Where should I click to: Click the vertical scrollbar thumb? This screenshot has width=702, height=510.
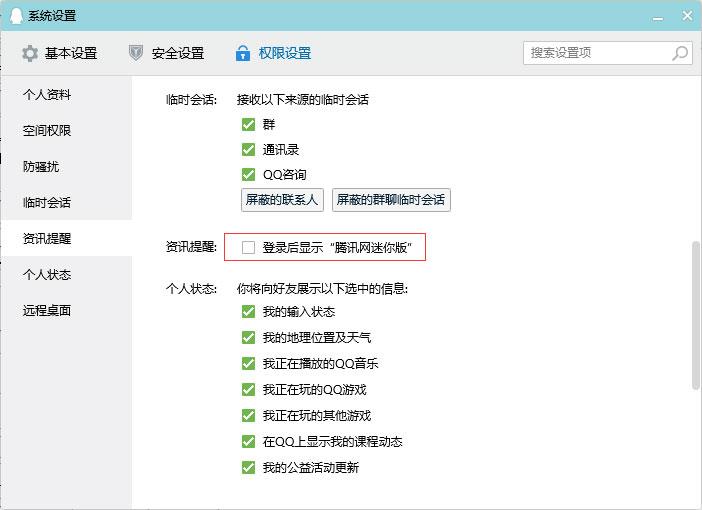coord(695,316)
